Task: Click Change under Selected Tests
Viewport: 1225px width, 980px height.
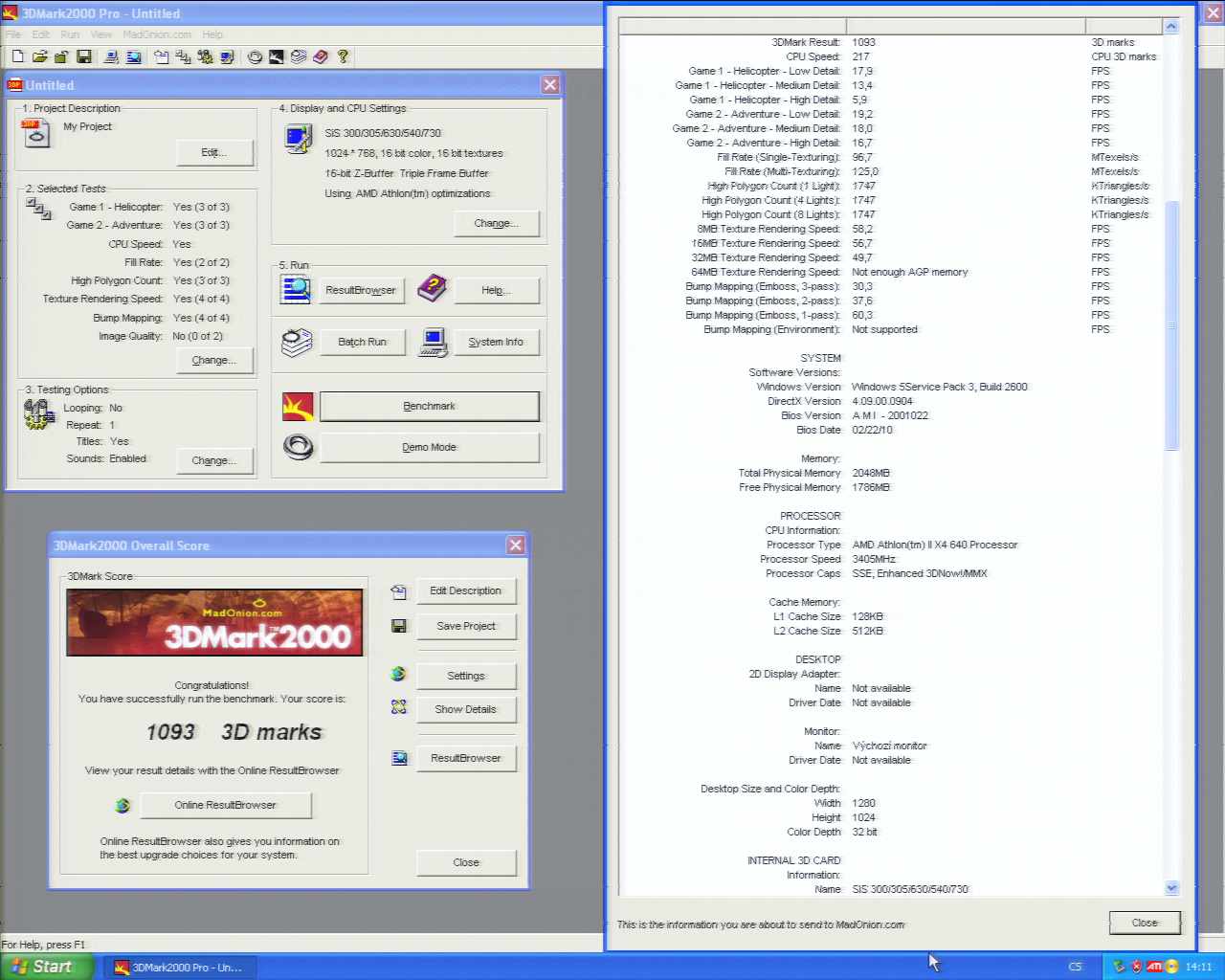Action: (x=214, y=360)
